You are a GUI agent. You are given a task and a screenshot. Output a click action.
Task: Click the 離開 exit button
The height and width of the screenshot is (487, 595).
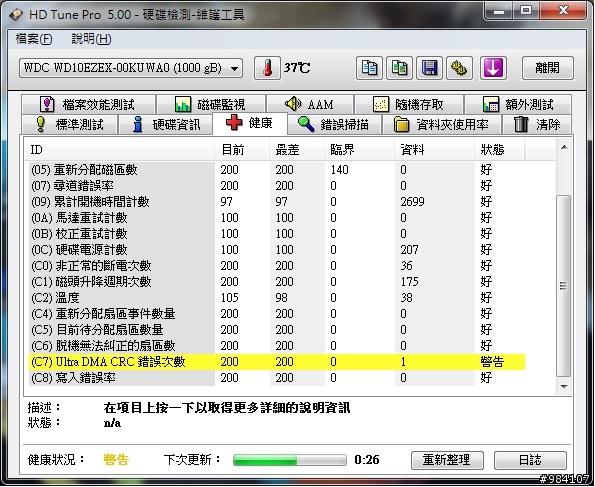click(548, 68)
